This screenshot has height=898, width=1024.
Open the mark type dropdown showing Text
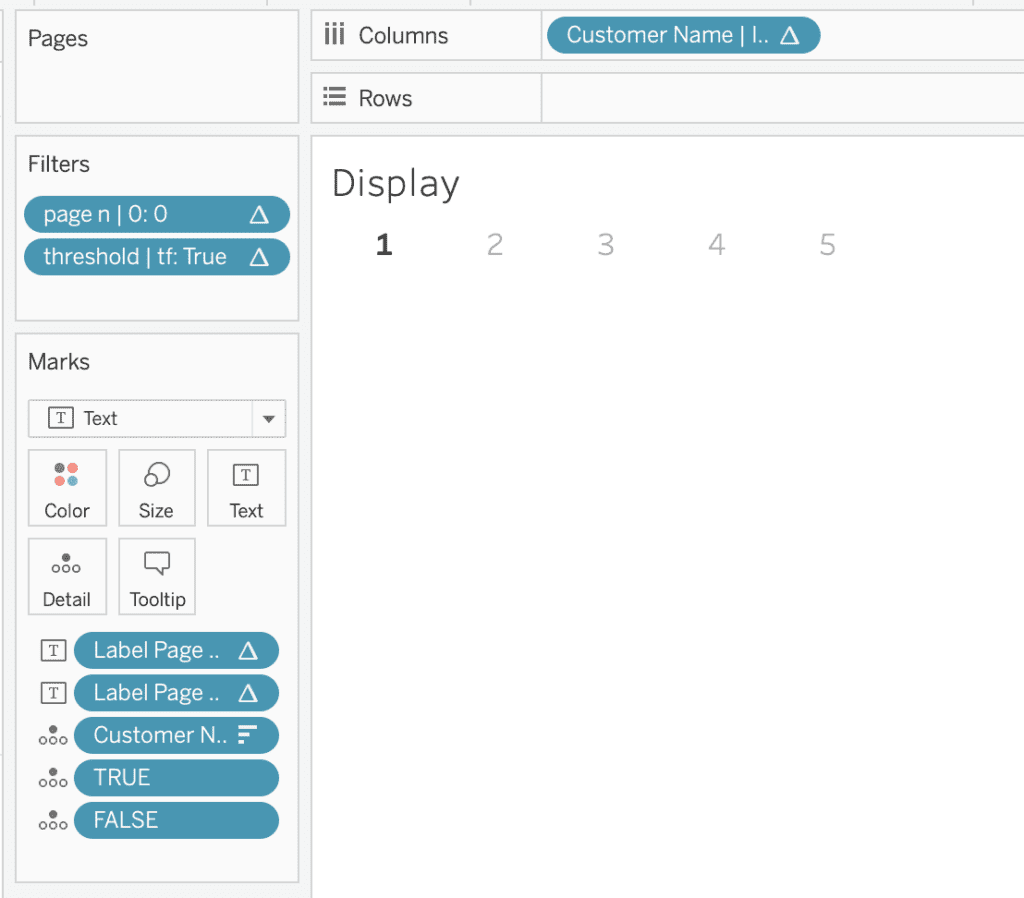pos(267,418)
